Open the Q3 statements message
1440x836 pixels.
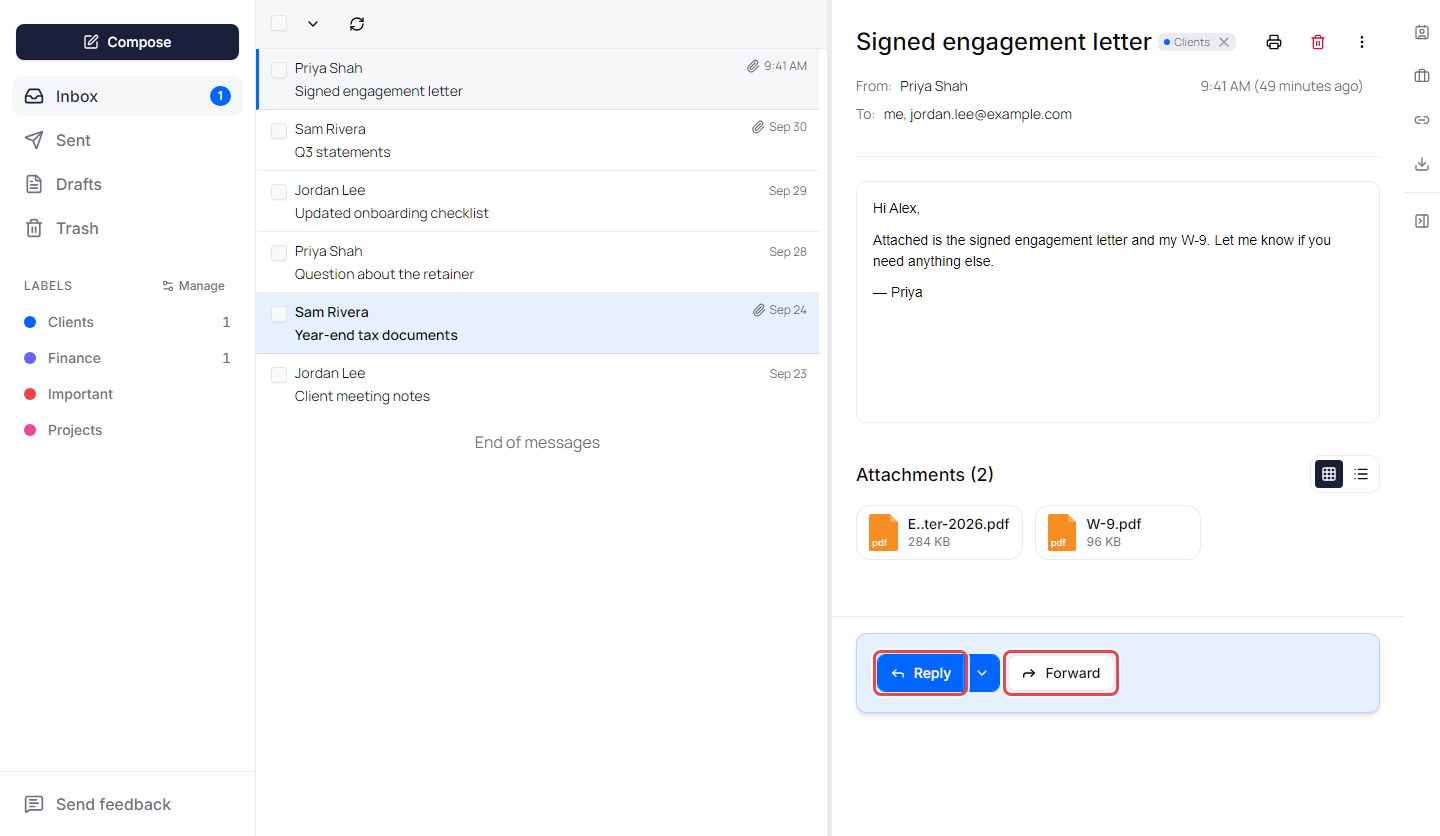(x=538, y=140)
